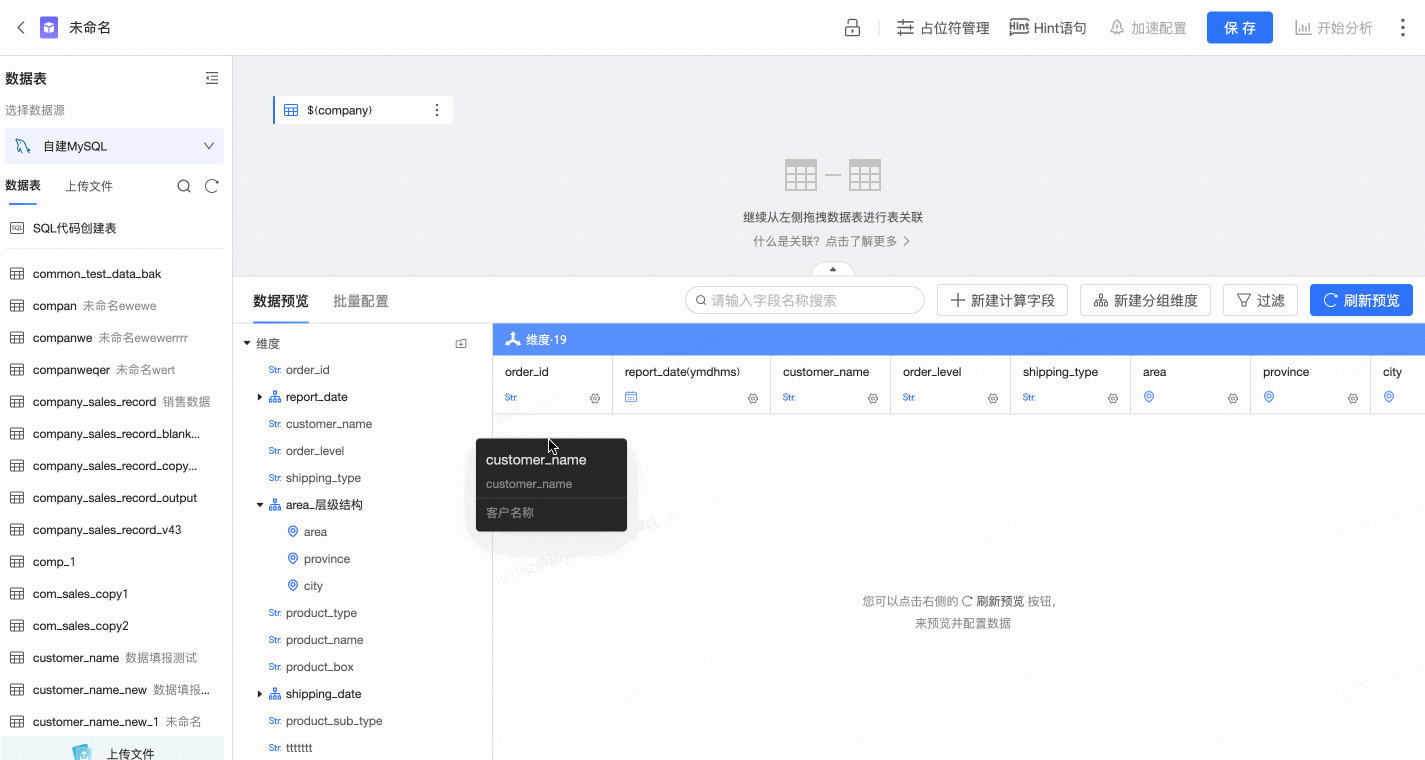This screenshot has width=1425, height=760.
Task: Open the ${company} node options menu
Action: (x=436, y=110)
